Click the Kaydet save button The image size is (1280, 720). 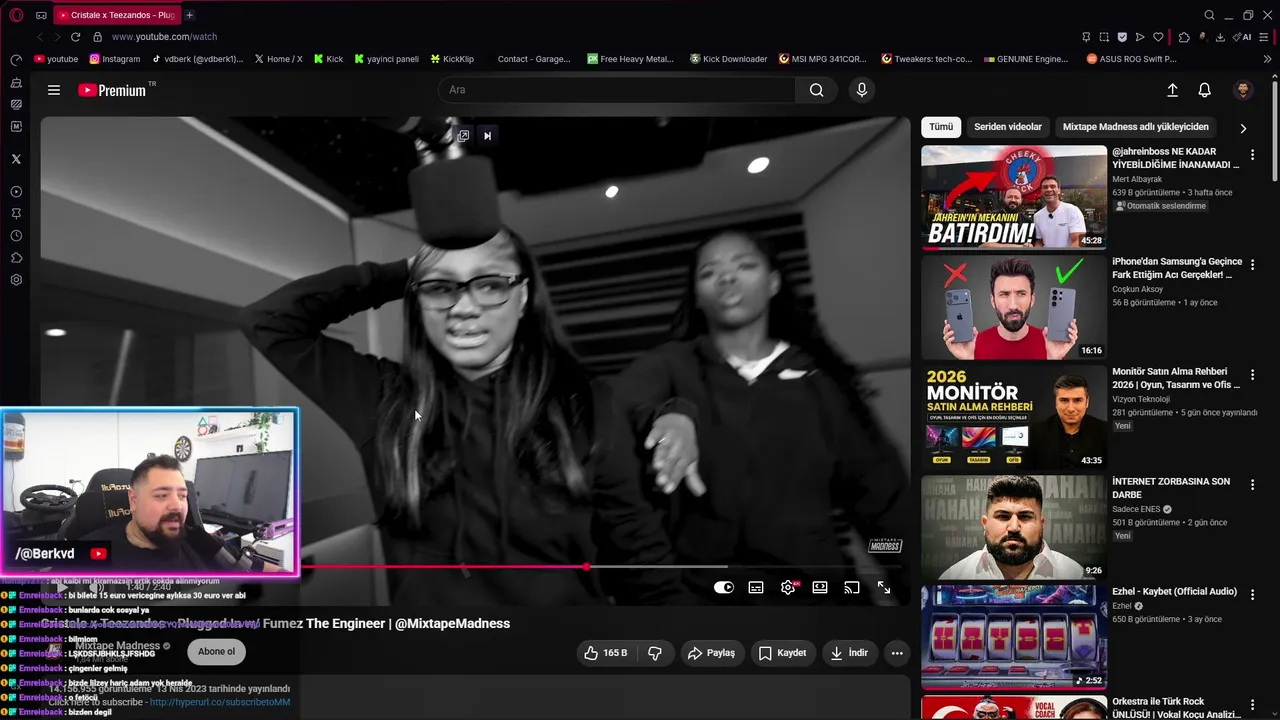782,653
